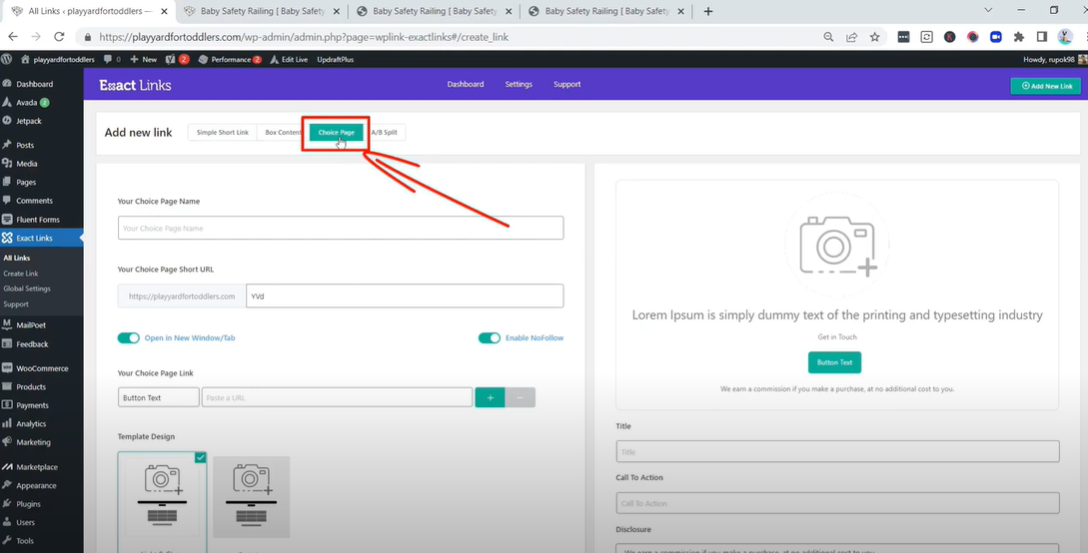Open Global Settings submenu item
Viewport: 1088px width, 553px height.
[x=27, y=289]
